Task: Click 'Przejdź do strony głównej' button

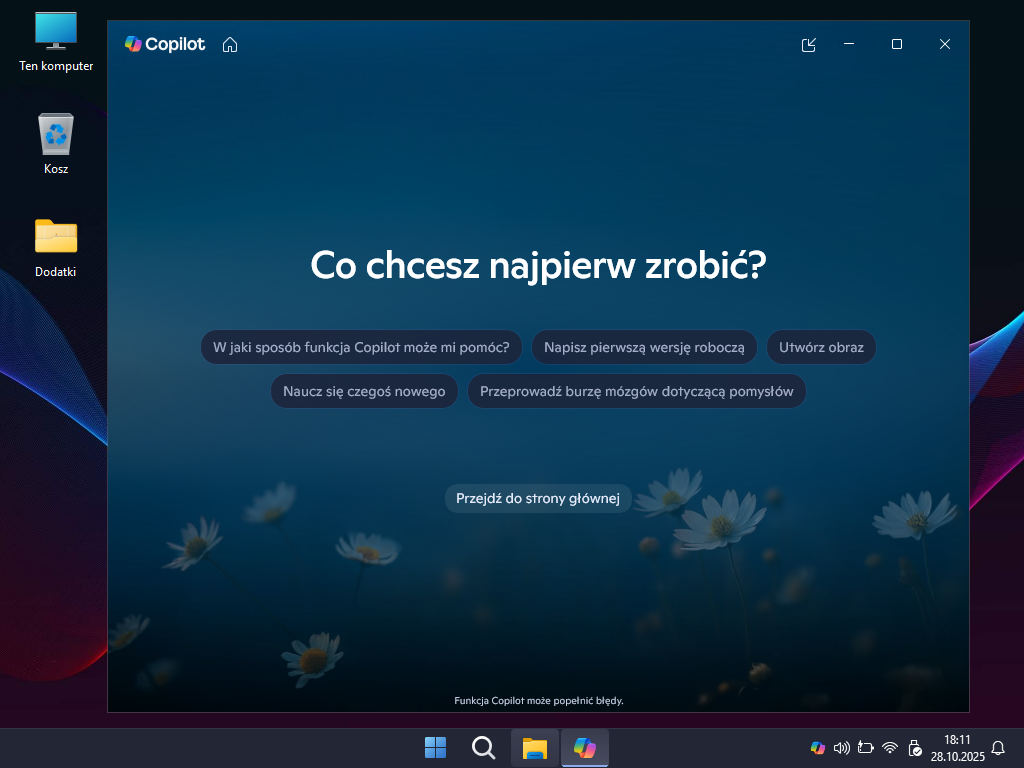Action: click(x=538, y=498)
